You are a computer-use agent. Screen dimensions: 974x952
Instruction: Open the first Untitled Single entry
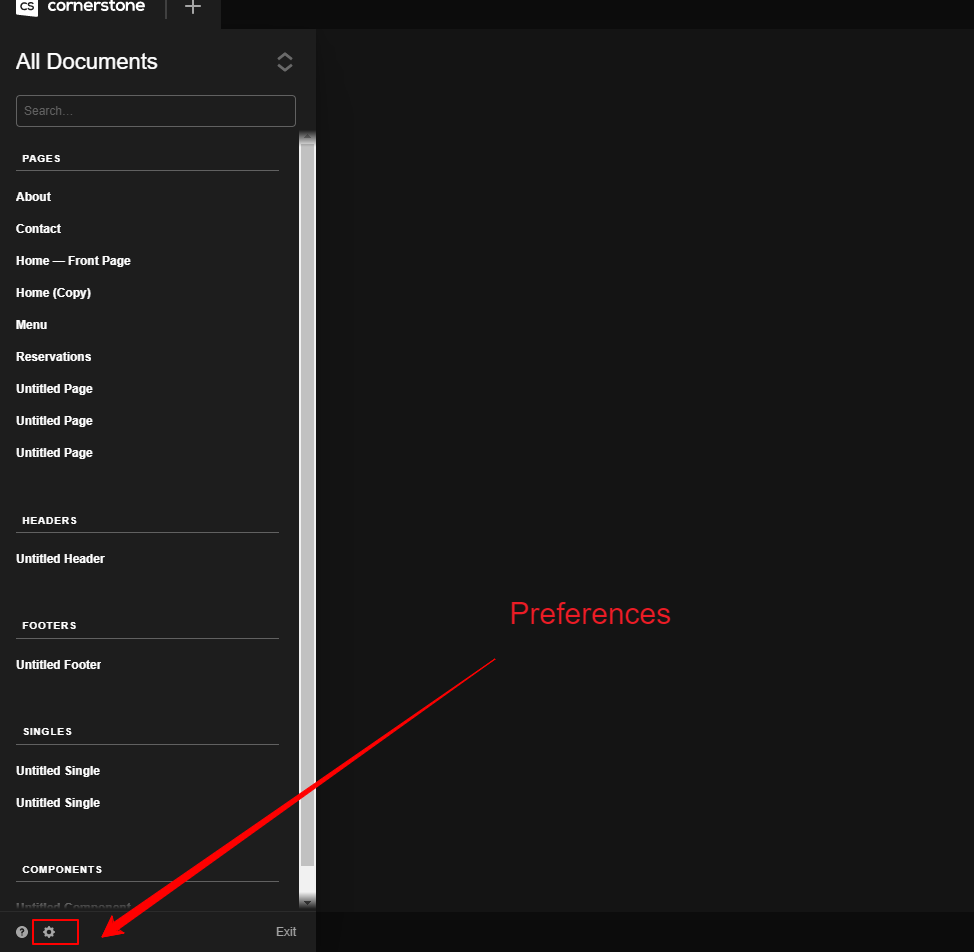[58, 771]
